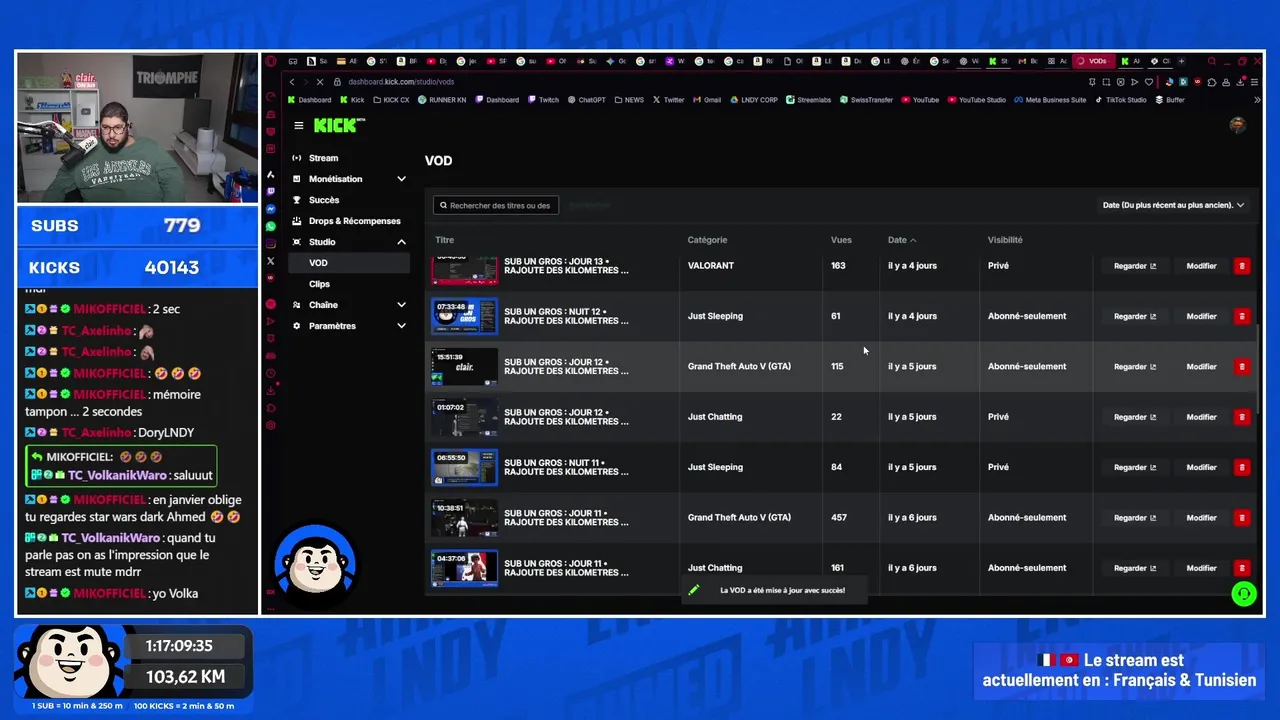Delete the JOUR 11 GTA VOD with 457 views

pos(1242,517)
